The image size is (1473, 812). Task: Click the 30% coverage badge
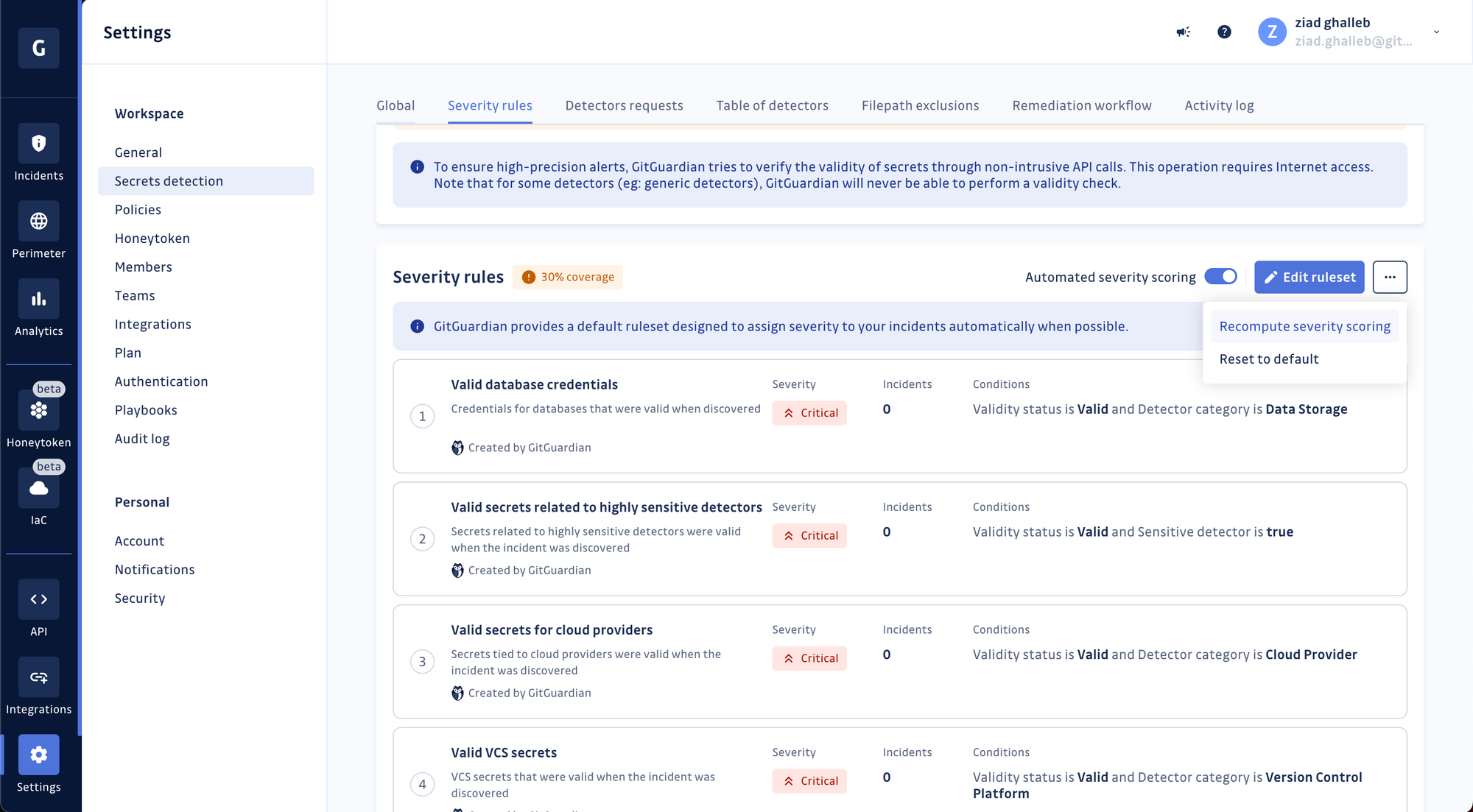pos(568,277)
